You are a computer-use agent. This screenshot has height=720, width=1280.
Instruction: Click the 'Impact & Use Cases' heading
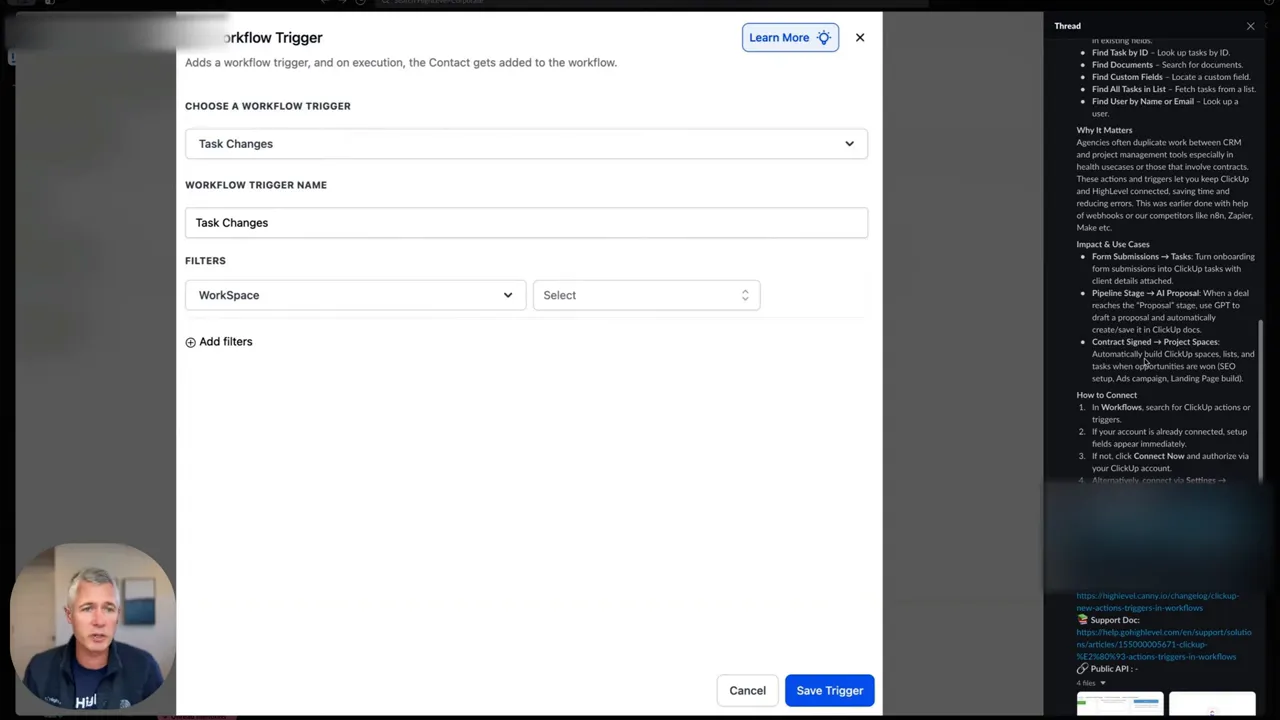(1113, 244)
